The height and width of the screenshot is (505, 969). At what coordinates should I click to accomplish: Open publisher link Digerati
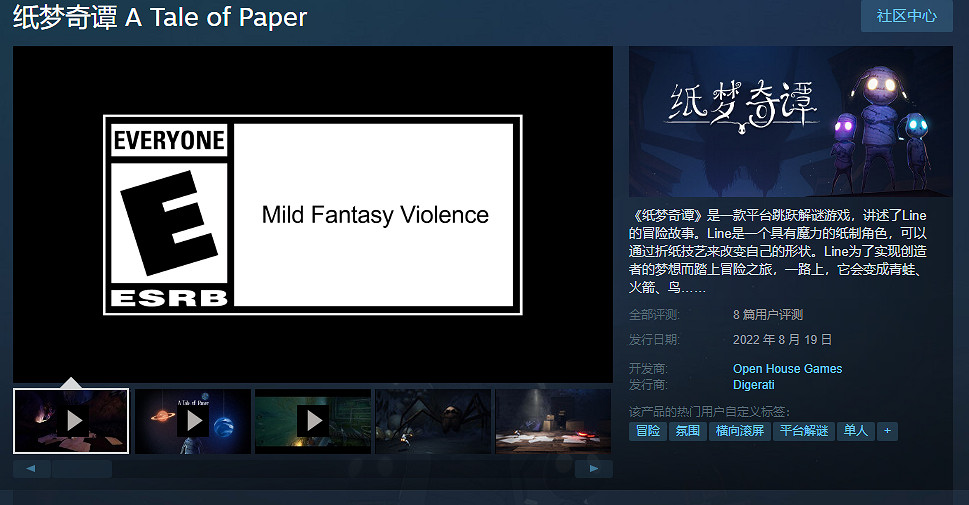point(753,384)
